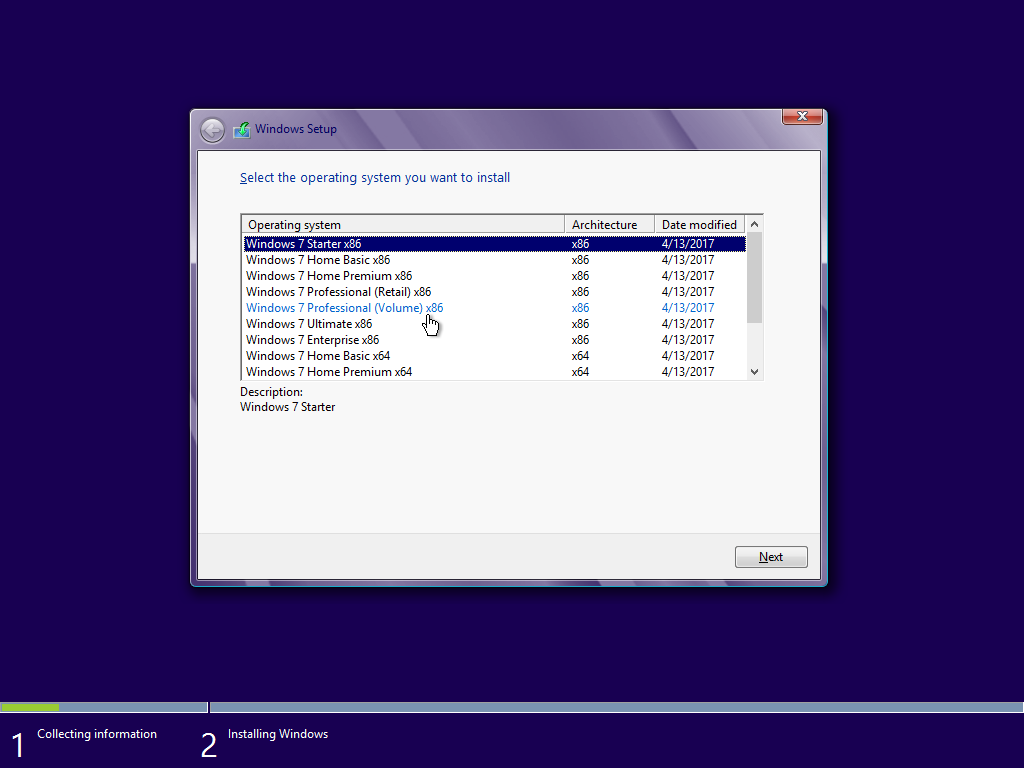Viewport: 1024px width, 768px height.
Task: Click the Collecting information step label
Action: 97,734
